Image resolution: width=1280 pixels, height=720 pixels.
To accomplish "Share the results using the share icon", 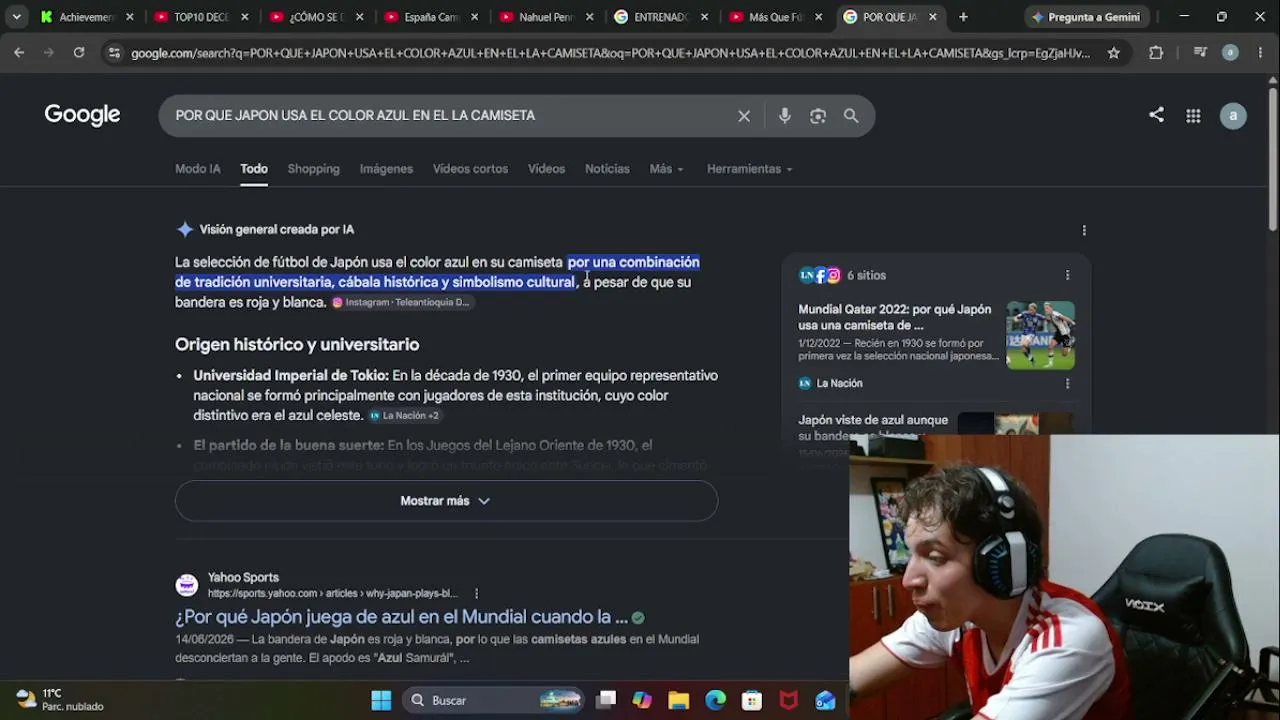I will click(x=1156, y=115).
